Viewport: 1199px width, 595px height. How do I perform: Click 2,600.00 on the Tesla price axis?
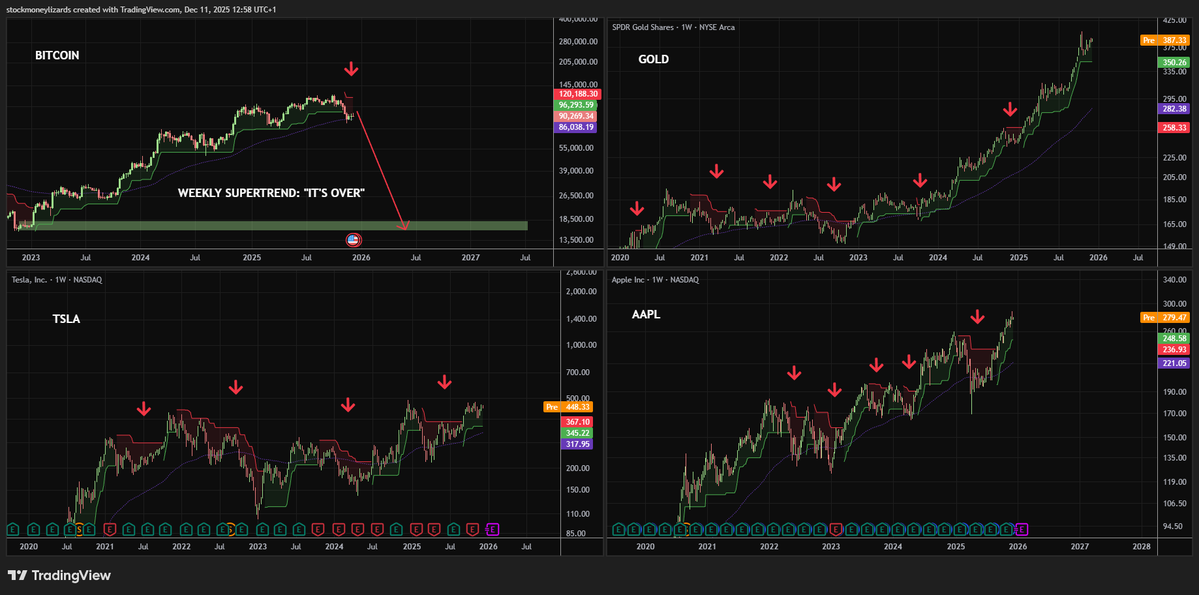click(582, 272)
